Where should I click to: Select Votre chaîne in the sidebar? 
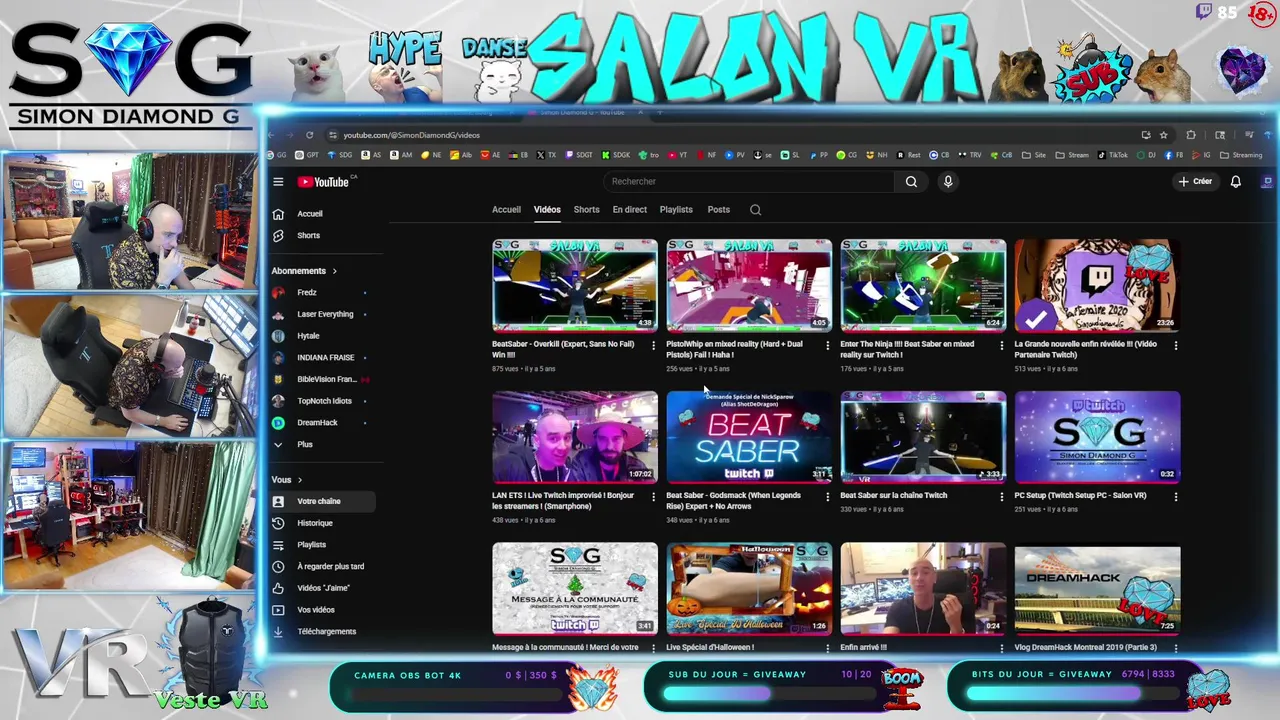(320, 501)
